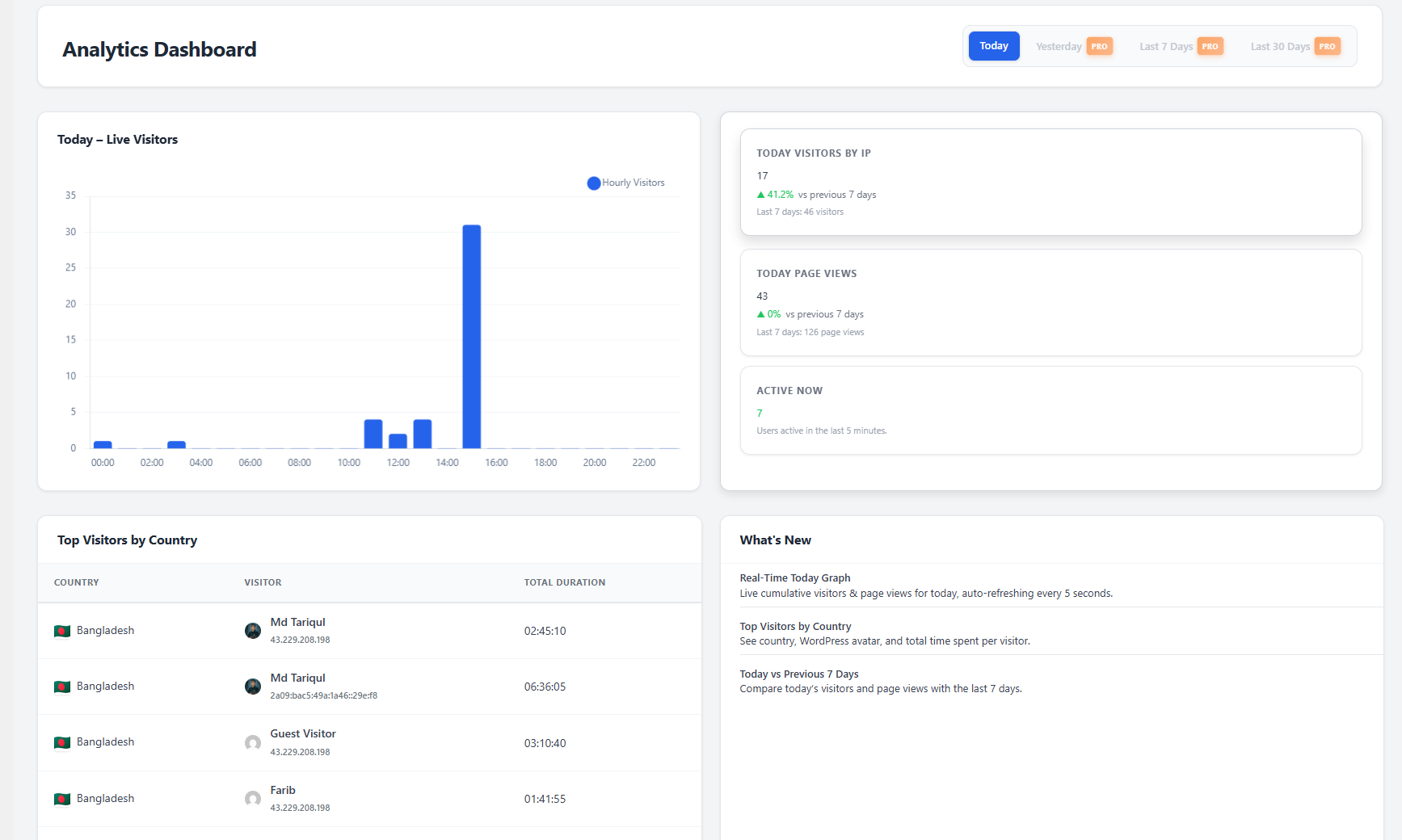Click the Active Now count 7
The width and height of the screenshot is (1402, 840).
760,414
